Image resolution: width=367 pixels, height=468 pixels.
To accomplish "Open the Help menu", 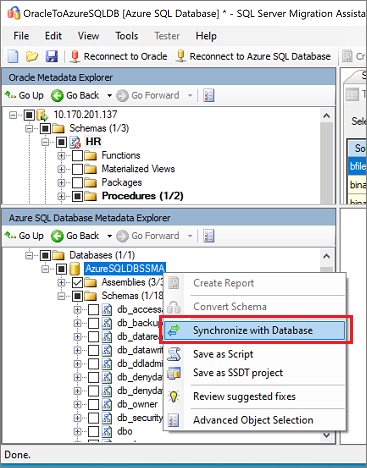I will coord(206,36).
